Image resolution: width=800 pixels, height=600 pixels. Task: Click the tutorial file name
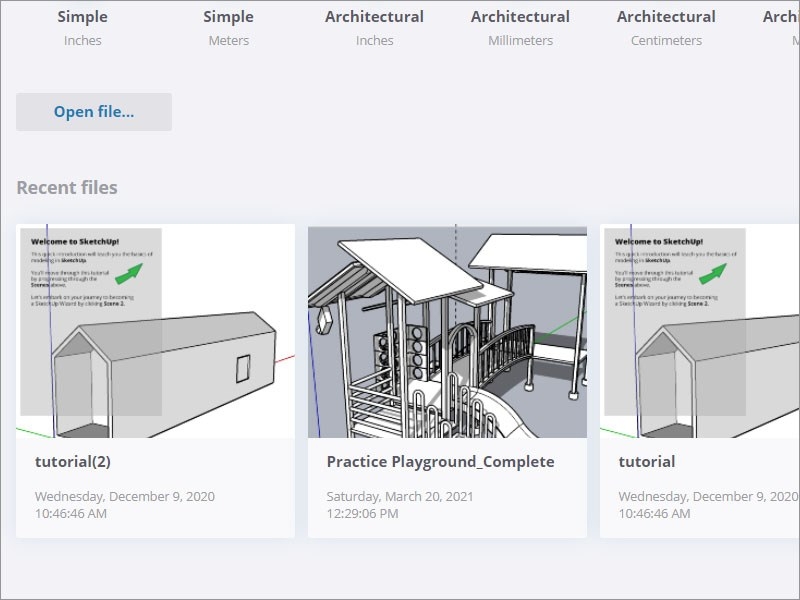pos(645,461)
